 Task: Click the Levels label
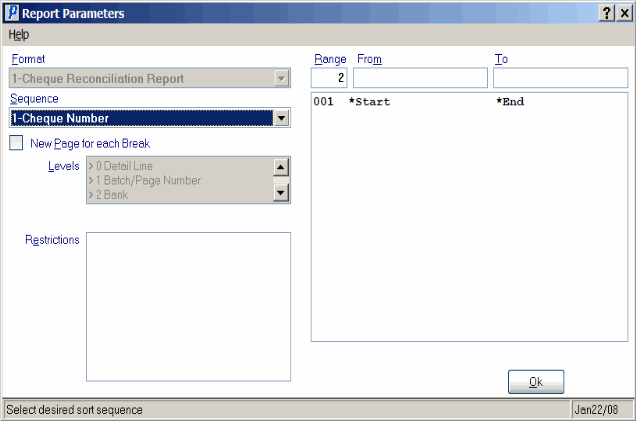[64, 166]
